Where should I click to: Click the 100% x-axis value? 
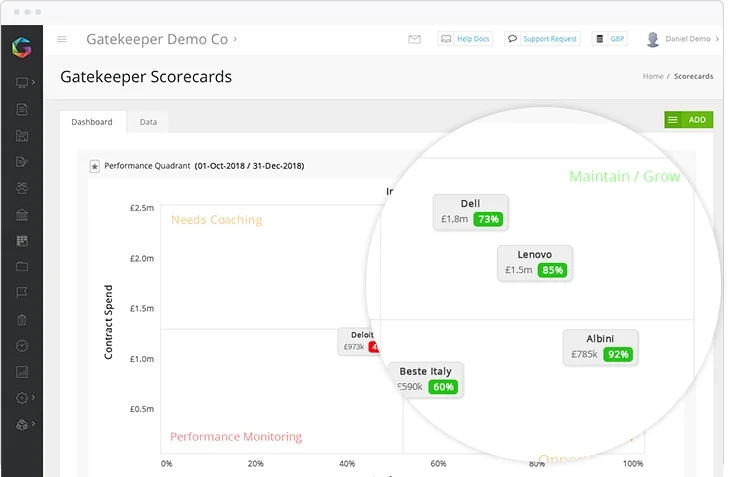pos(633,464)
